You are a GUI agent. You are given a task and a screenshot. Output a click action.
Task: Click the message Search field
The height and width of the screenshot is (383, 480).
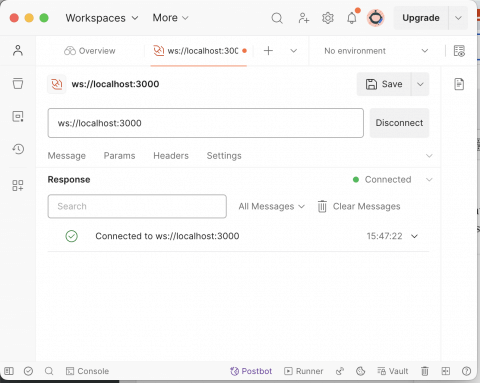pyautogui.click(x=137, y=206)
